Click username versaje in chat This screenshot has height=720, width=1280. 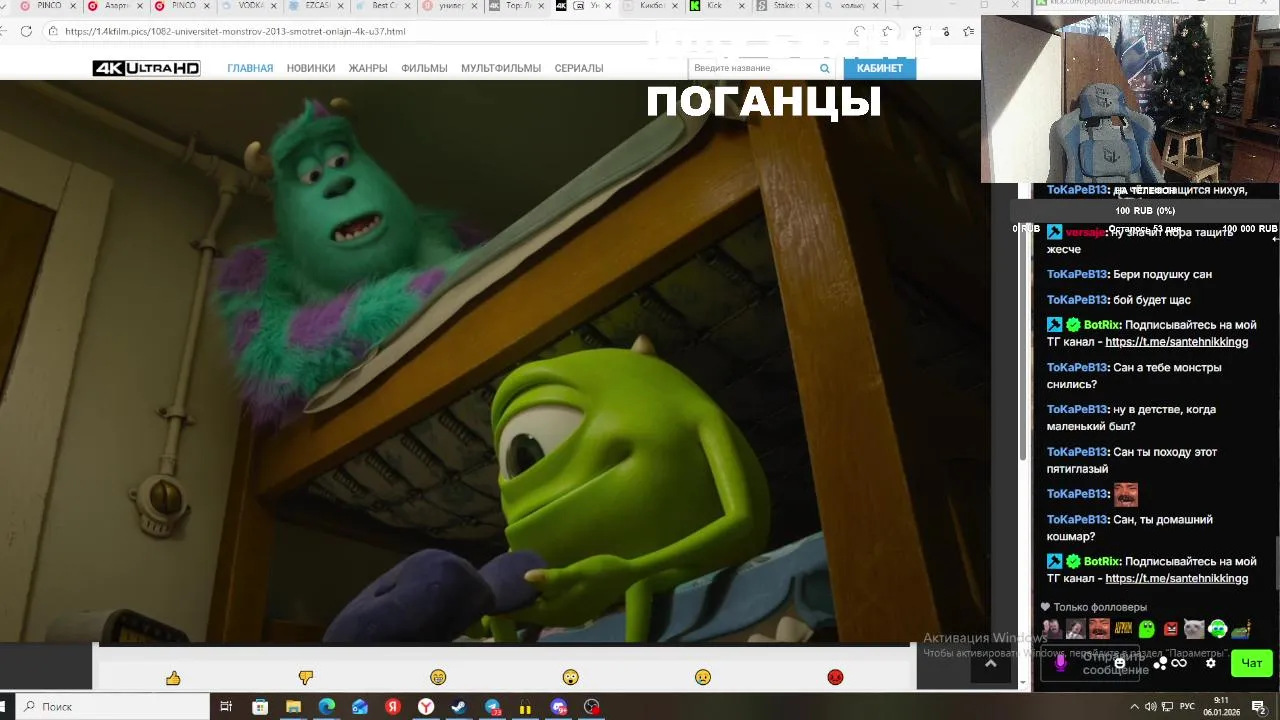click(x=1084, y=232)
